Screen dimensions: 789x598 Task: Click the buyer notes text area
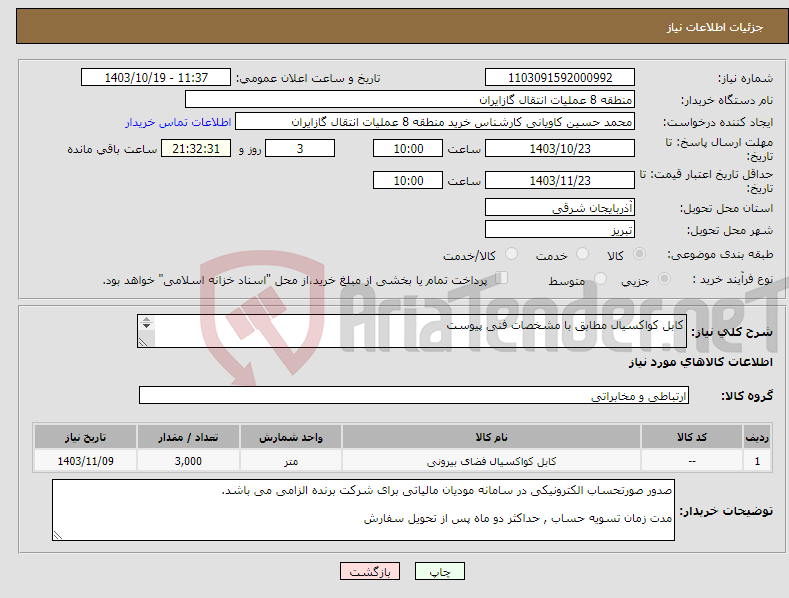[363, 510]
